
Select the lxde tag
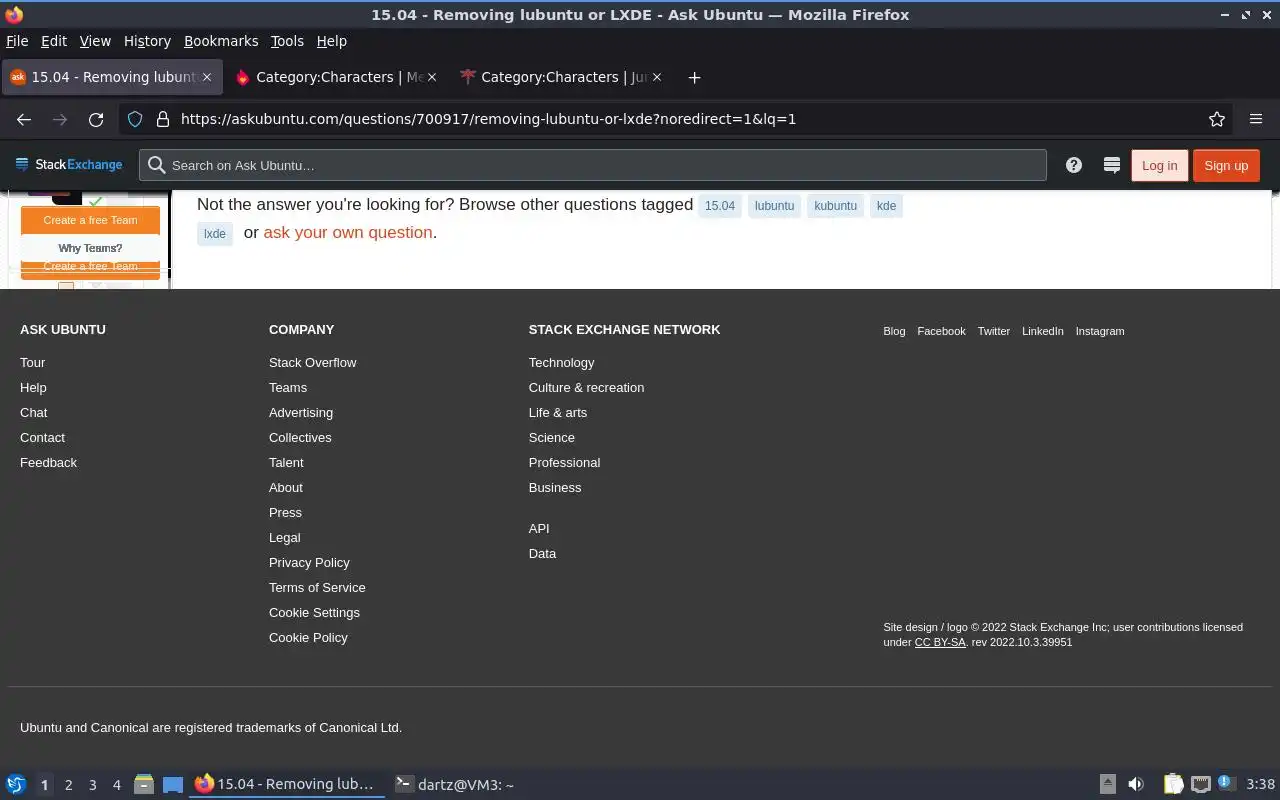click(215, 234)
